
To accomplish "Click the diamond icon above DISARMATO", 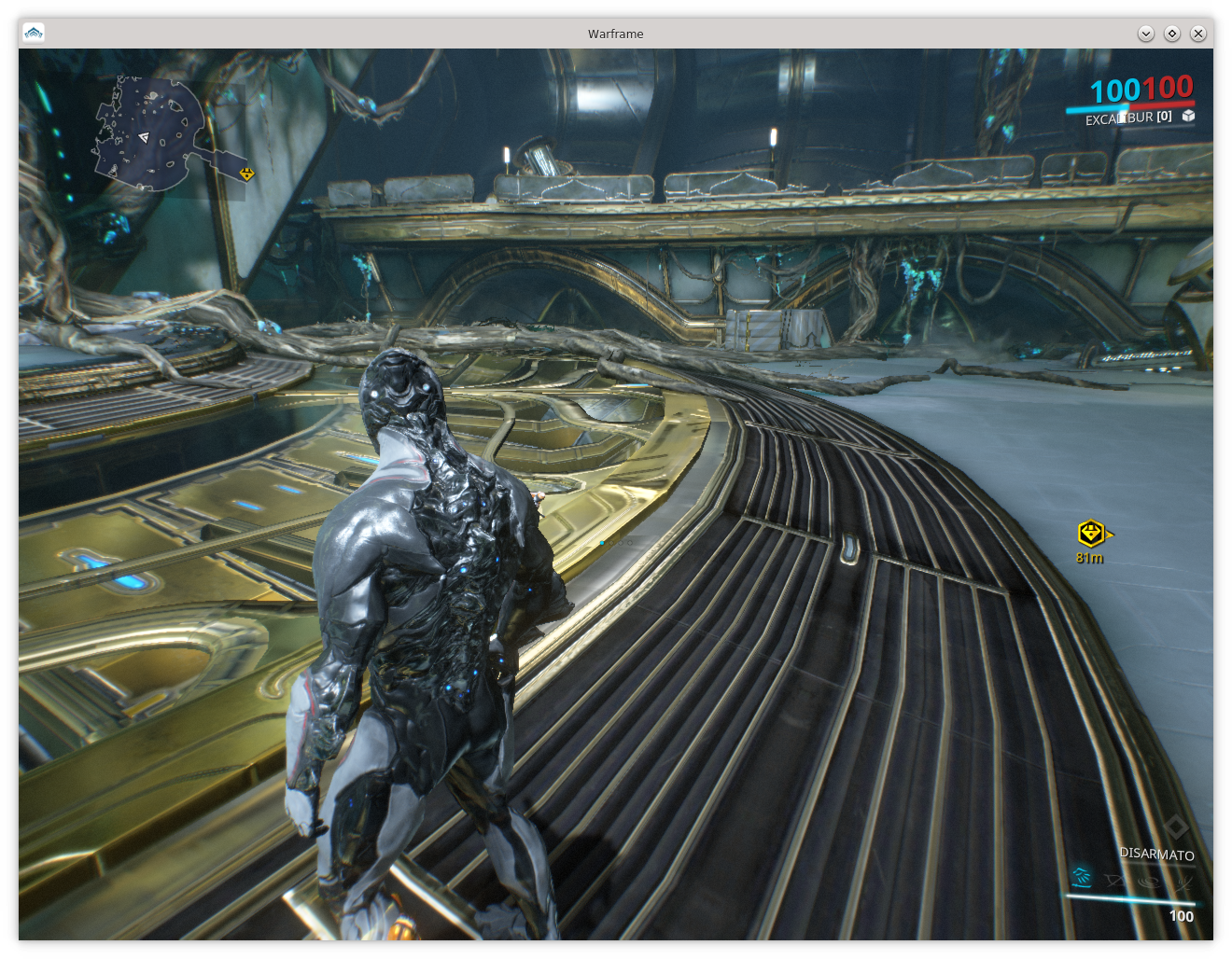I will point(1176,827).
